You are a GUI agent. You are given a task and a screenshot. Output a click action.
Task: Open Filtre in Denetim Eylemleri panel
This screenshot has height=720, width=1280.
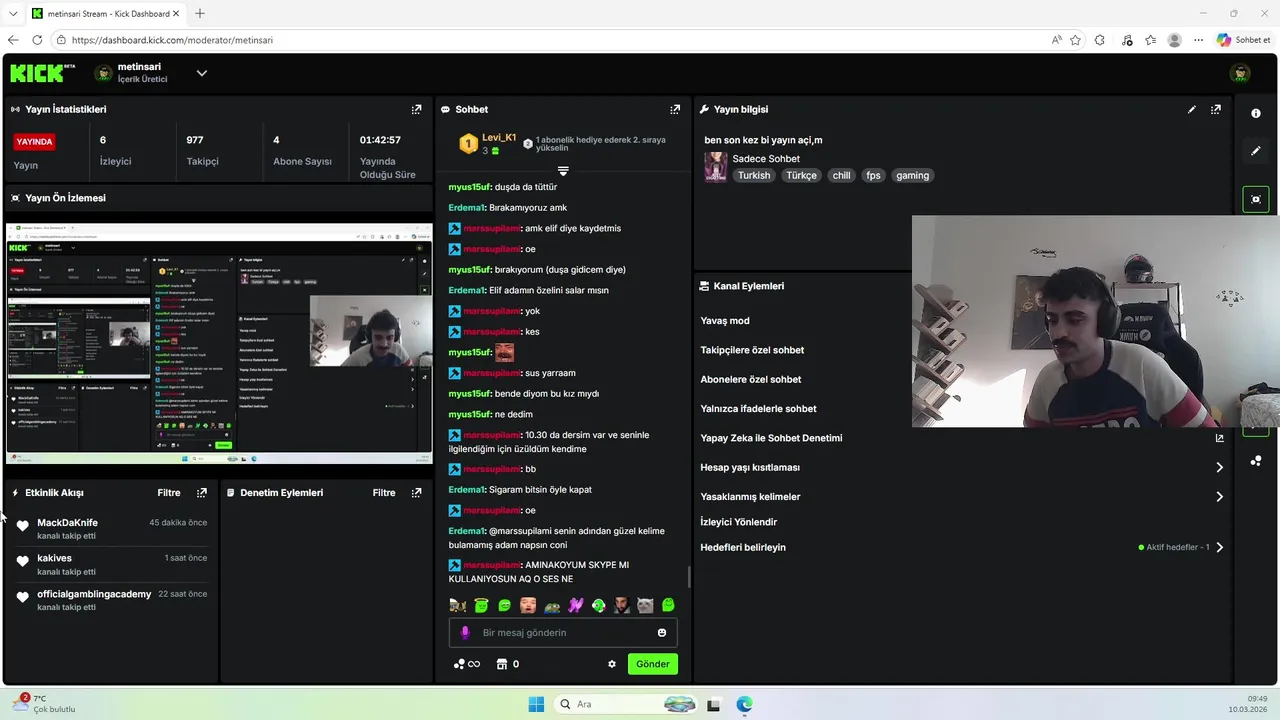pyautogui.click(x=384, y=493)
